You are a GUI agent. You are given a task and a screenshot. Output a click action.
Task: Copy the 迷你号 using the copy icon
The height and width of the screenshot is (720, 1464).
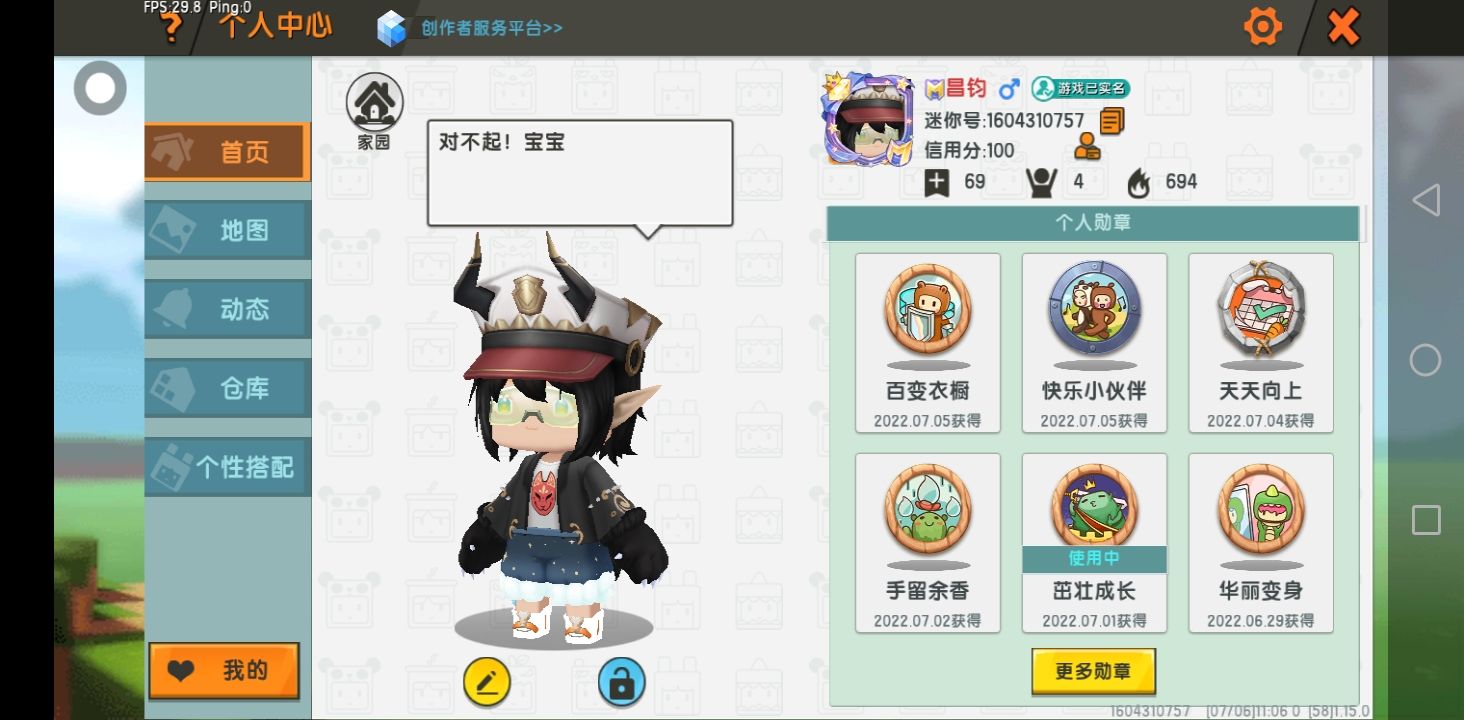tap(1112, 121)
